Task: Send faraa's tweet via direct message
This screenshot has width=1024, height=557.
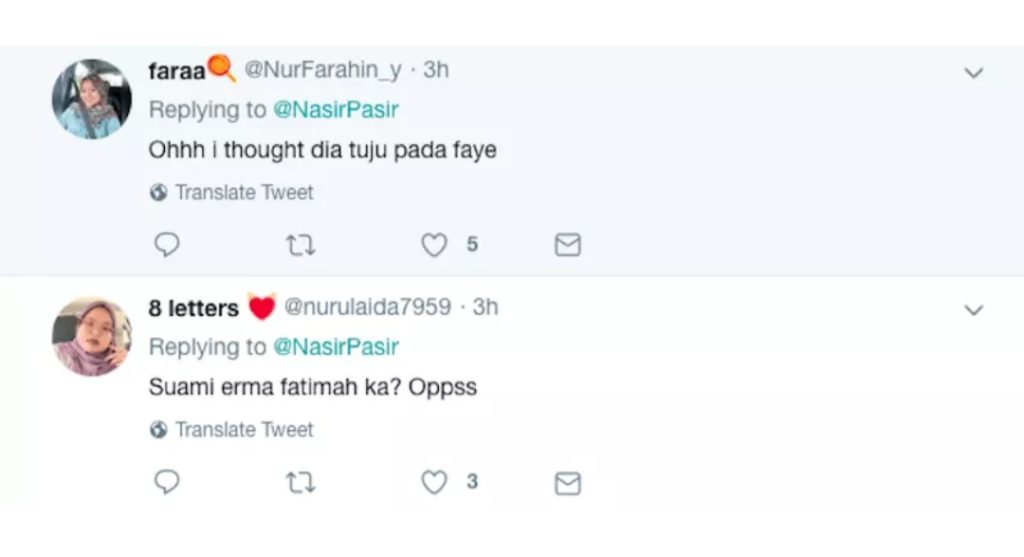Action: pos(567,245)
